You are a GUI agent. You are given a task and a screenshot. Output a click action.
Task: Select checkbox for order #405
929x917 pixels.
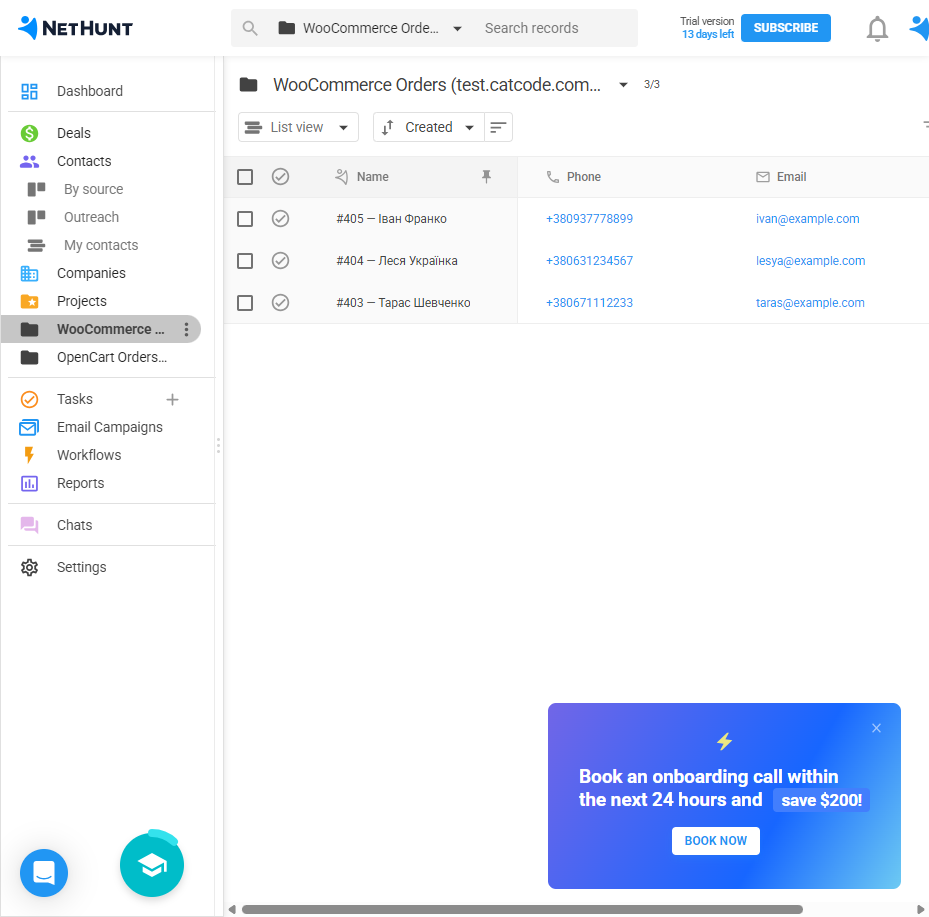pyautogui.click(x=245, y=219)
